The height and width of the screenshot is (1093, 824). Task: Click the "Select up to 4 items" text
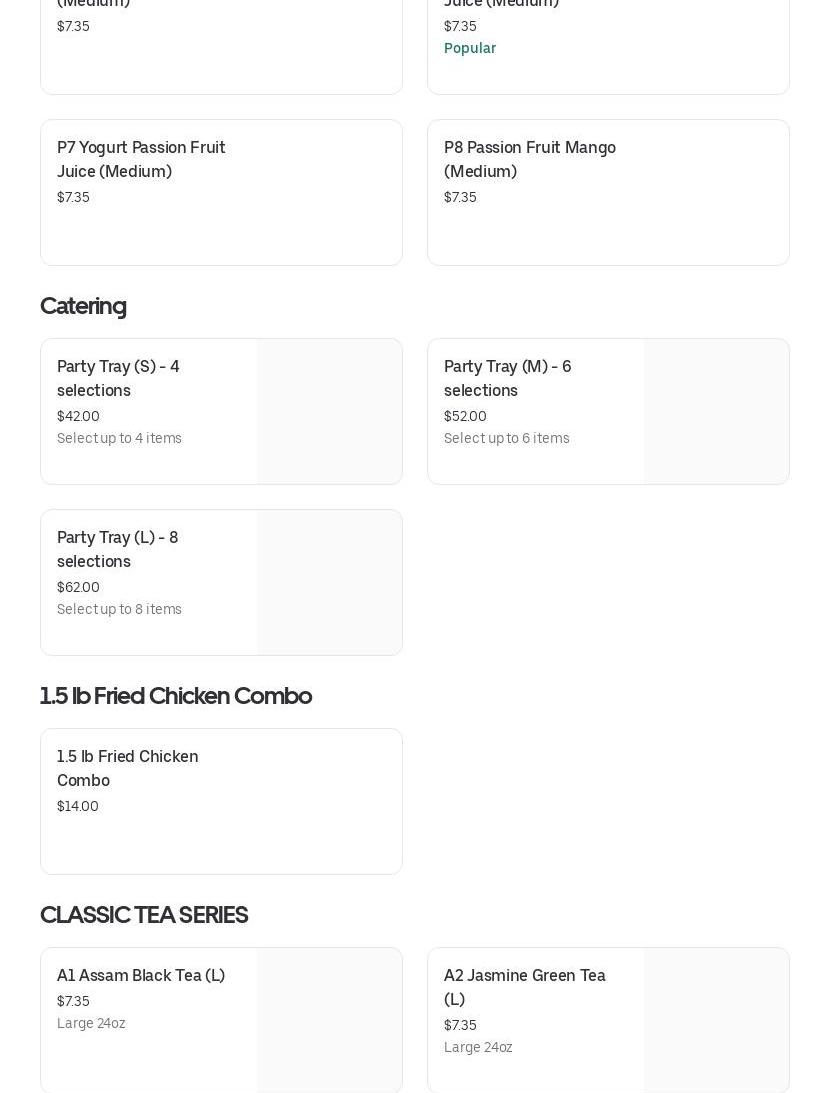(119, 438)
